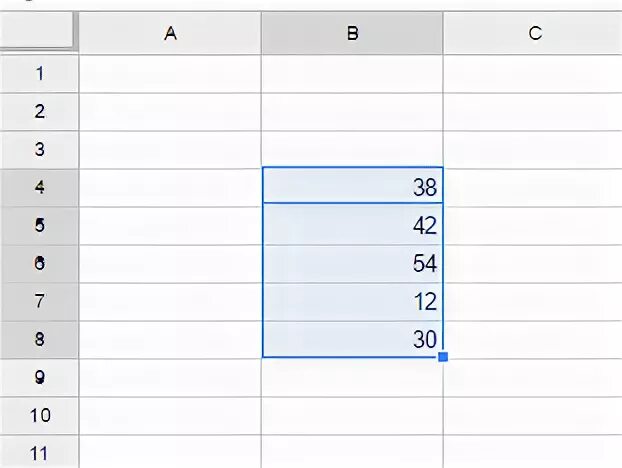Select row 9 header
622x468 pixels.
[39, 378]
